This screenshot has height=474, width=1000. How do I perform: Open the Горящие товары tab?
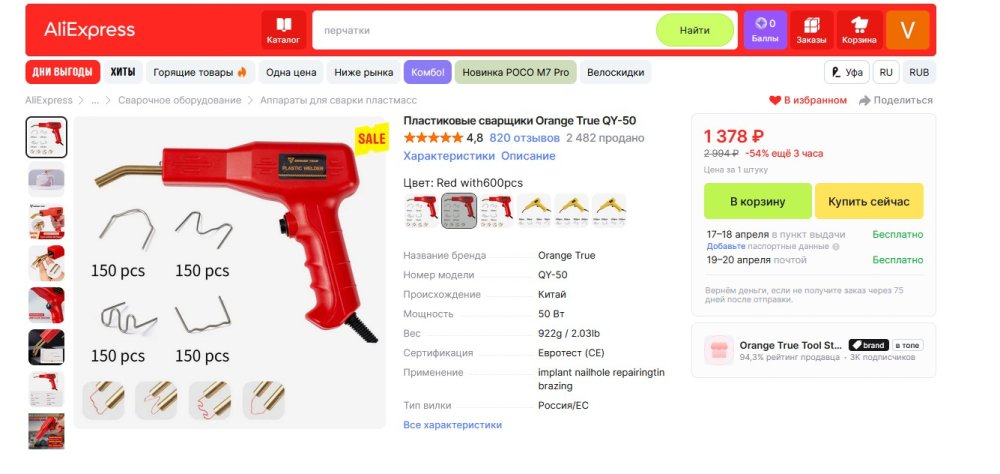point(200,72)
